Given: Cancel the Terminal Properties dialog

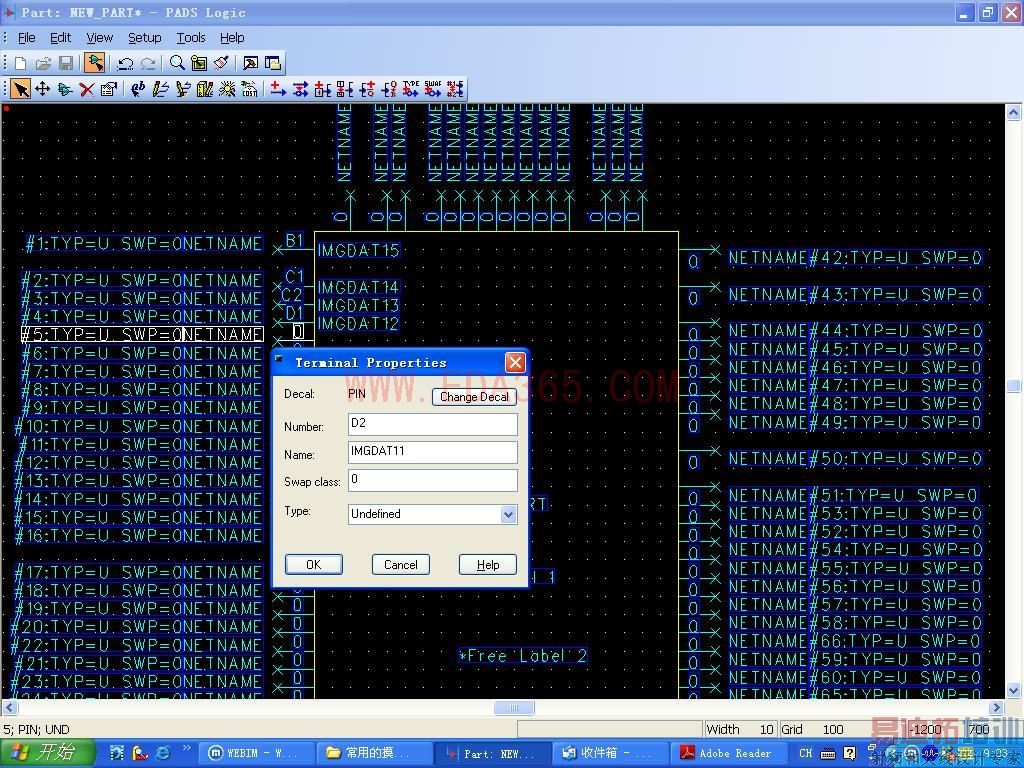Looking at the screenshot, I should (x=400, y=564).
